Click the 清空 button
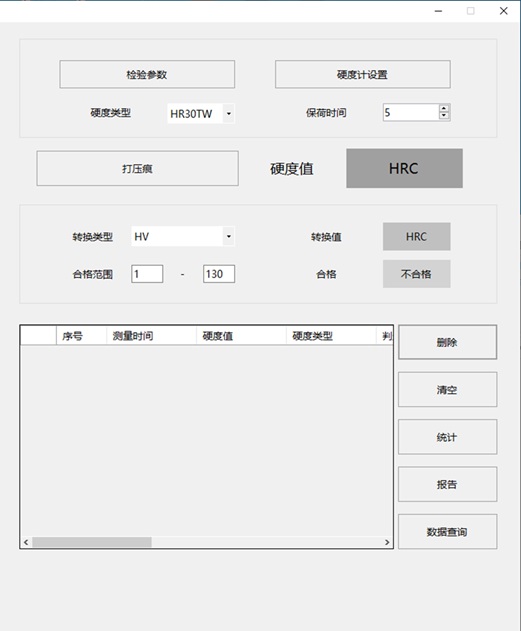The width and height of the screenshot is (521, 631). (447, 390)
